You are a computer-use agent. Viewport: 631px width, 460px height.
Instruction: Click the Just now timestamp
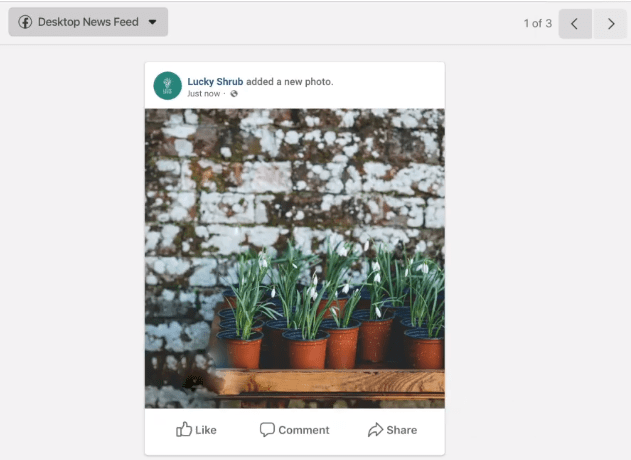pyautogui.click(x=204, y=94)
